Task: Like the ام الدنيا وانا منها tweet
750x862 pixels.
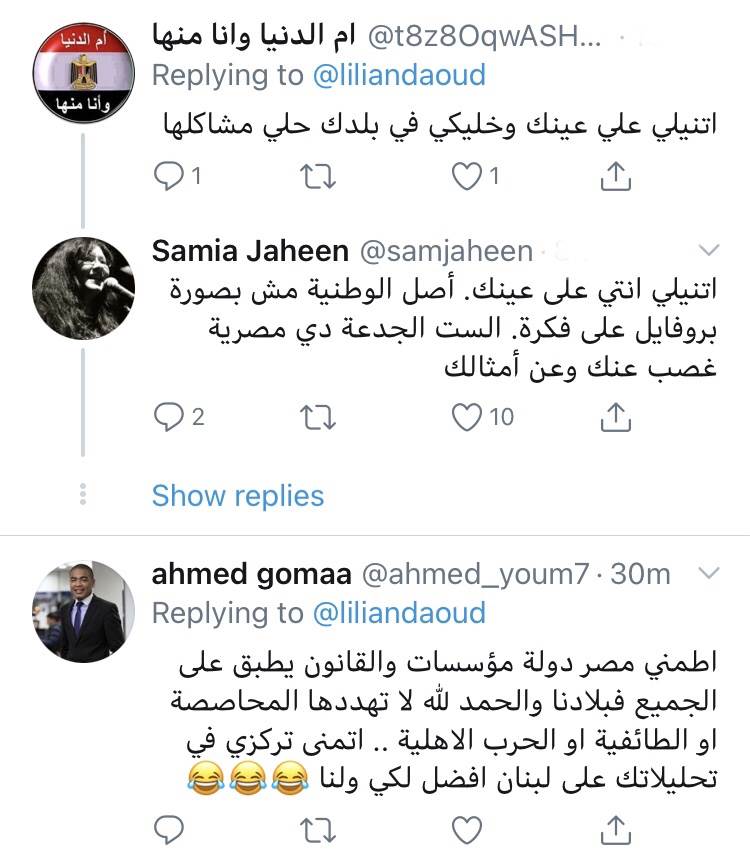Action: [466, 178]
